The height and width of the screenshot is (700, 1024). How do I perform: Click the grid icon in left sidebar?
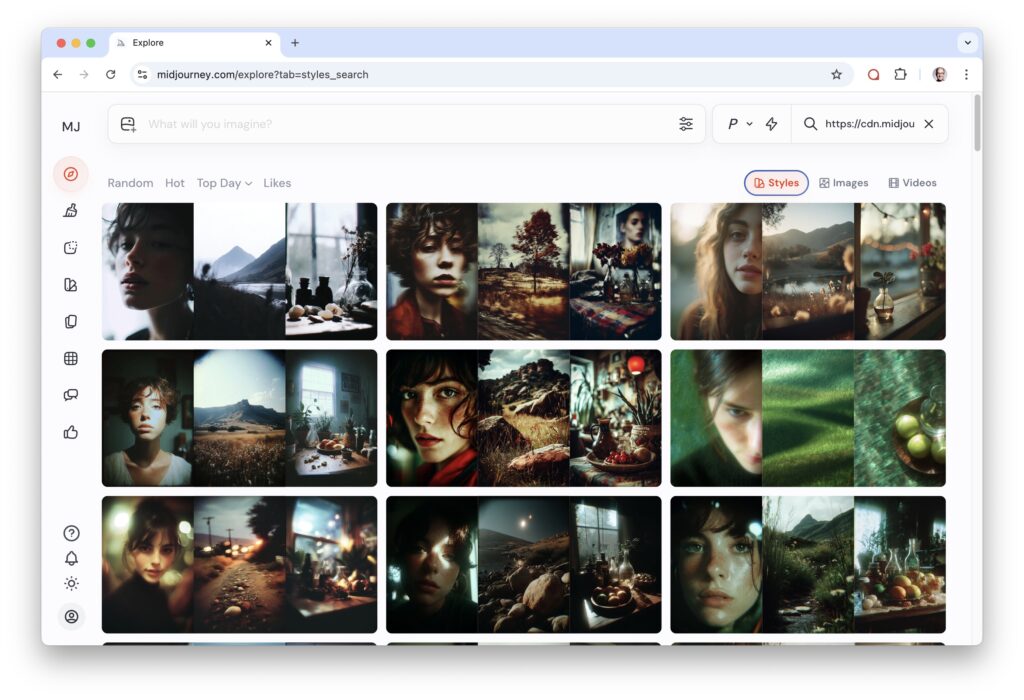pyautogui.click(x=70, y=358)
